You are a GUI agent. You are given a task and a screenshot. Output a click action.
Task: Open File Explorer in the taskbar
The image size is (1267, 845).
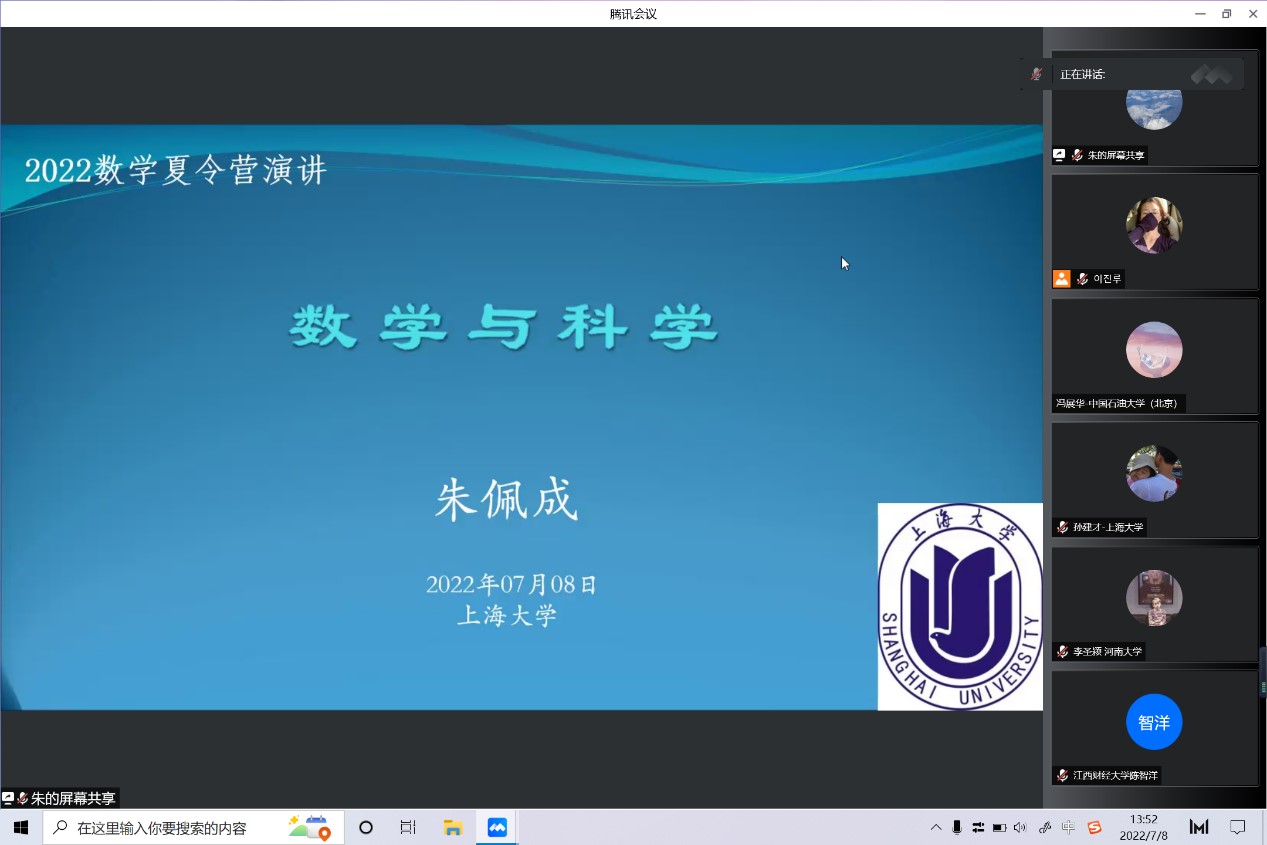tap(453, 828)
